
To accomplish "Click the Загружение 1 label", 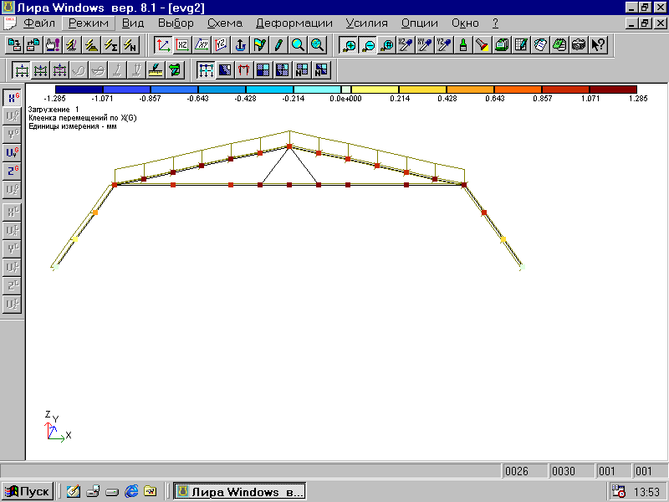I will [53, 110].
